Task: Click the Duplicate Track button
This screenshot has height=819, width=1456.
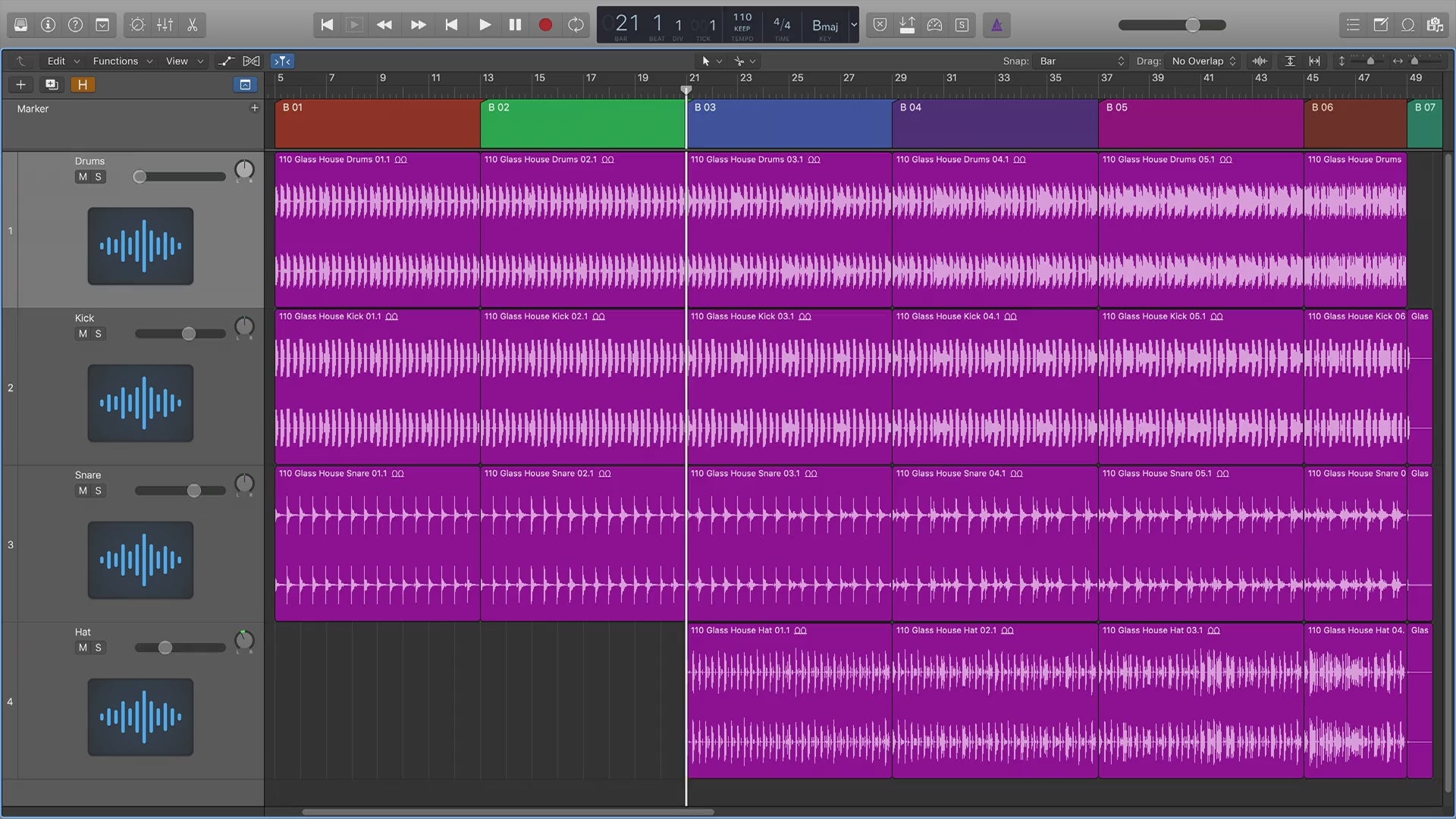Action: click(52, 84)
